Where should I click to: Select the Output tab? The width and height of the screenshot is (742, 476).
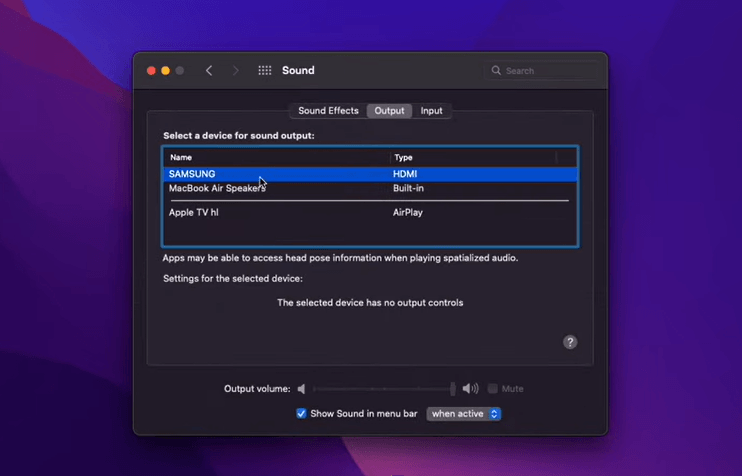389,111
